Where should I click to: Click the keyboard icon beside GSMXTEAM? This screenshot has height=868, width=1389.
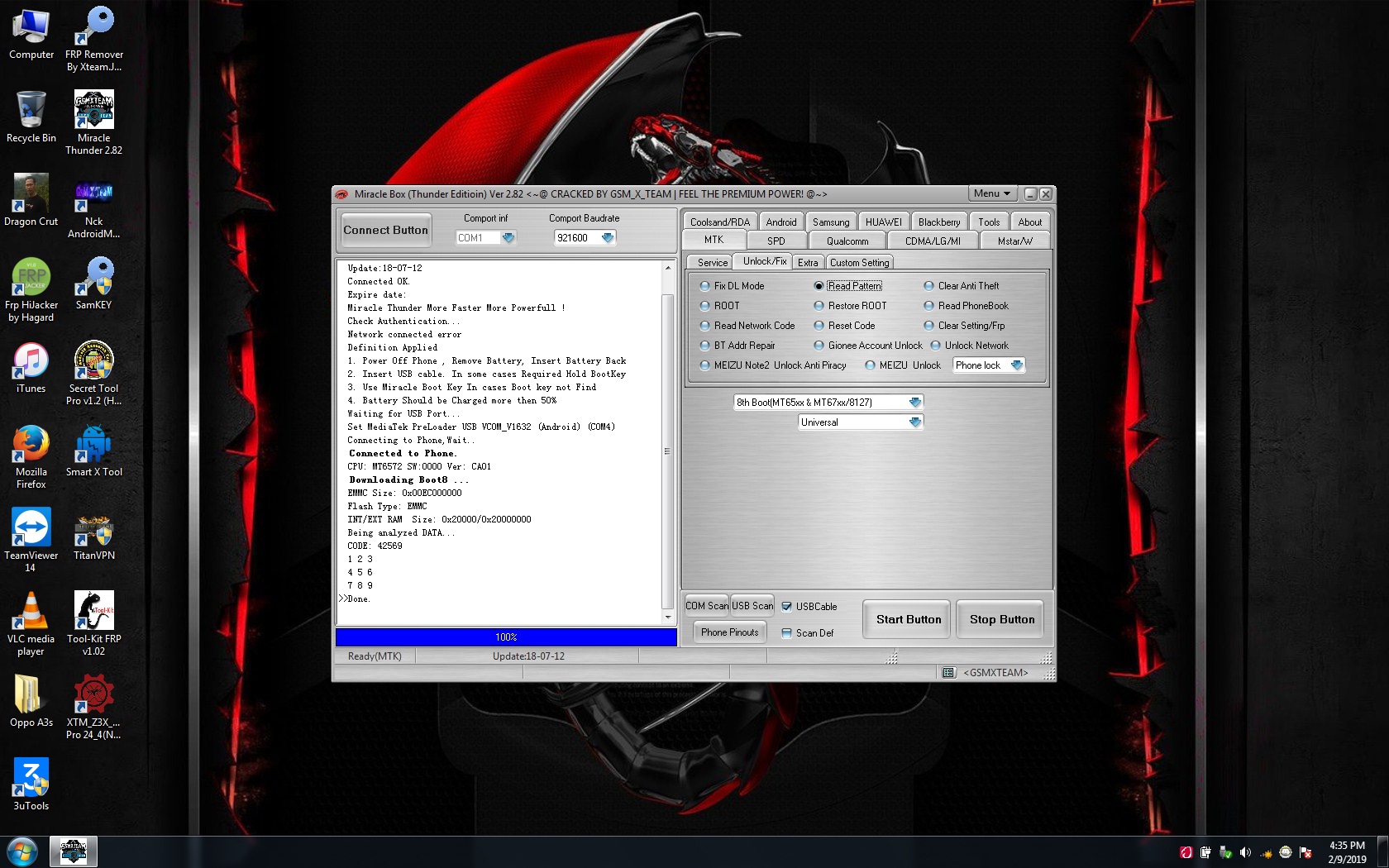[x=948, y=673]
